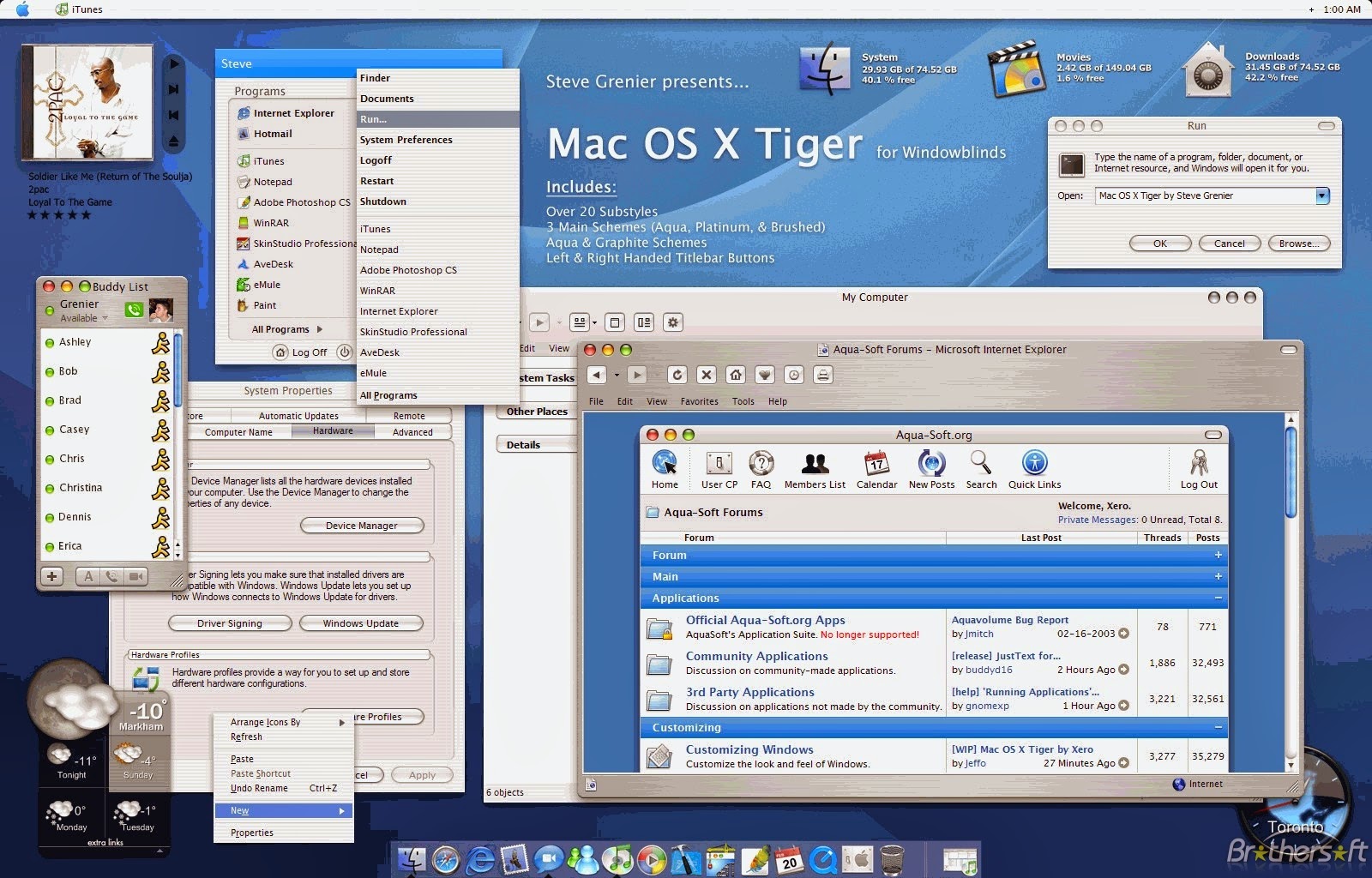The width and height of the screenshot is (1372, 878).
Task: Expand All Programs arrow in Start menu
Action: click(x=320, y=329)
